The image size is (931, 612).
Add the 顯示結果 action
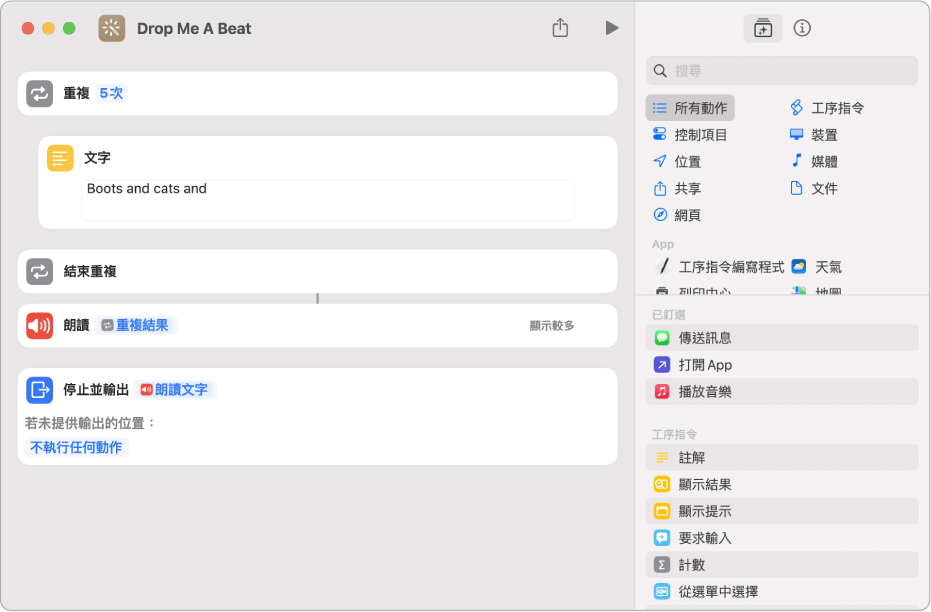782,484
